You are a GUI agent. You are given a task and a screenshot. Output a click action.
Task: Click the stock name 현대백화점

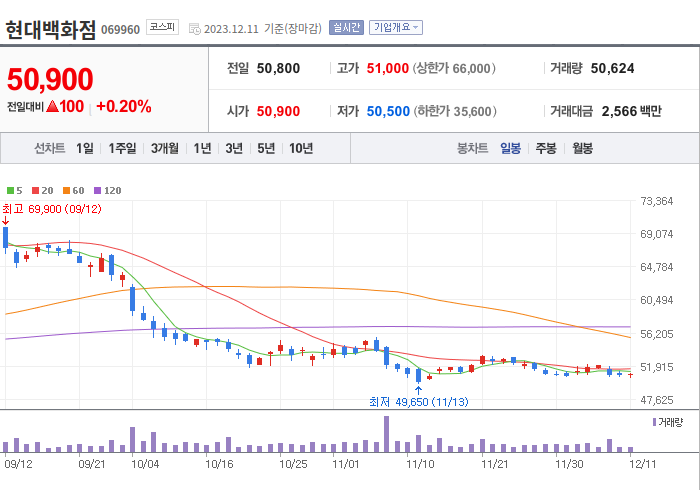click(x=50, y=29)
